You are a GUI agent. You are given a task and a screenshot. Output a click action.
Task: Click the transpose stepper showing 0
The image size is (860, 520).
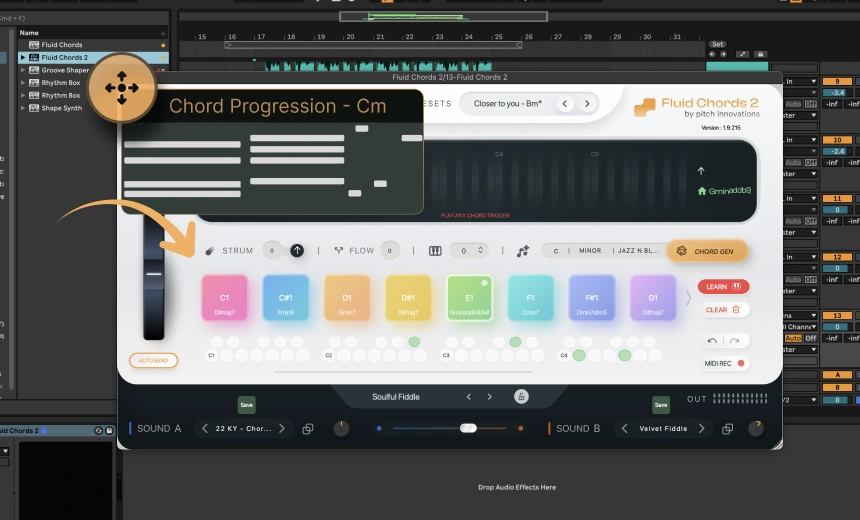coord(469,251)
